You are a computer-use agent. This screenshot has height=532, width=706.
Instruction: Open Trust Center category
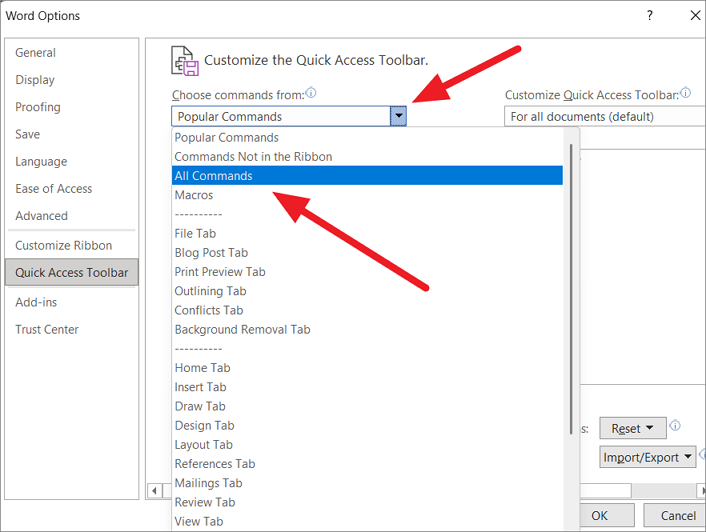tap(72, 329)
